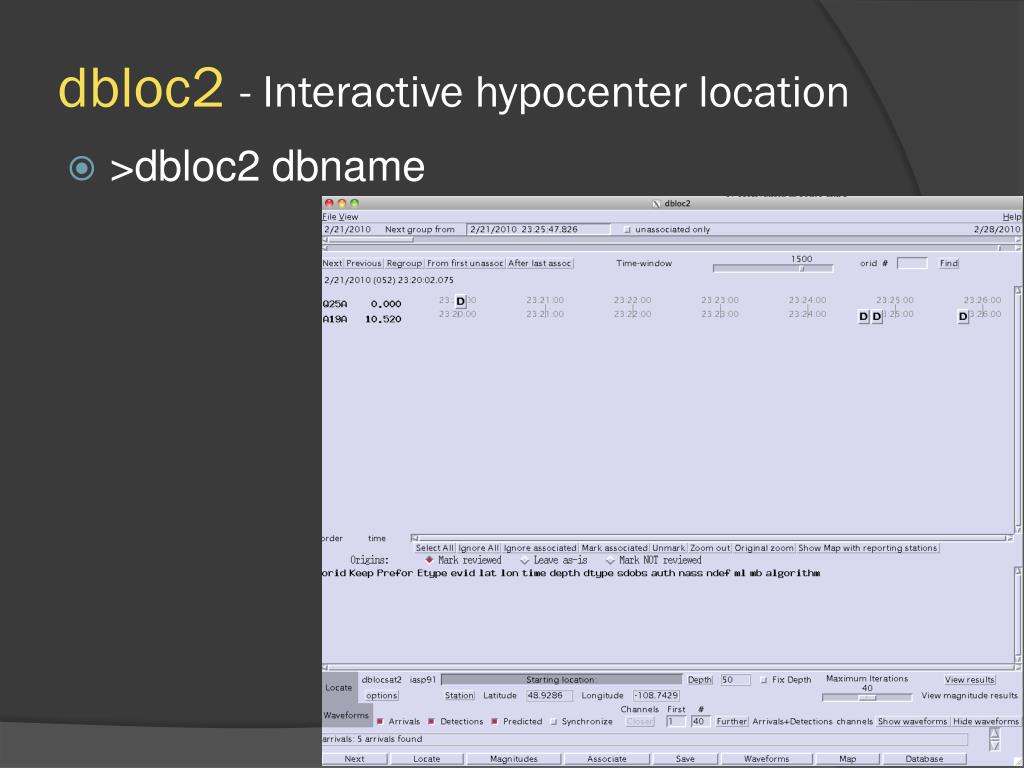The image size is (1024, 768).
Task: Click the Unmark button
Action: click(668, 548)
